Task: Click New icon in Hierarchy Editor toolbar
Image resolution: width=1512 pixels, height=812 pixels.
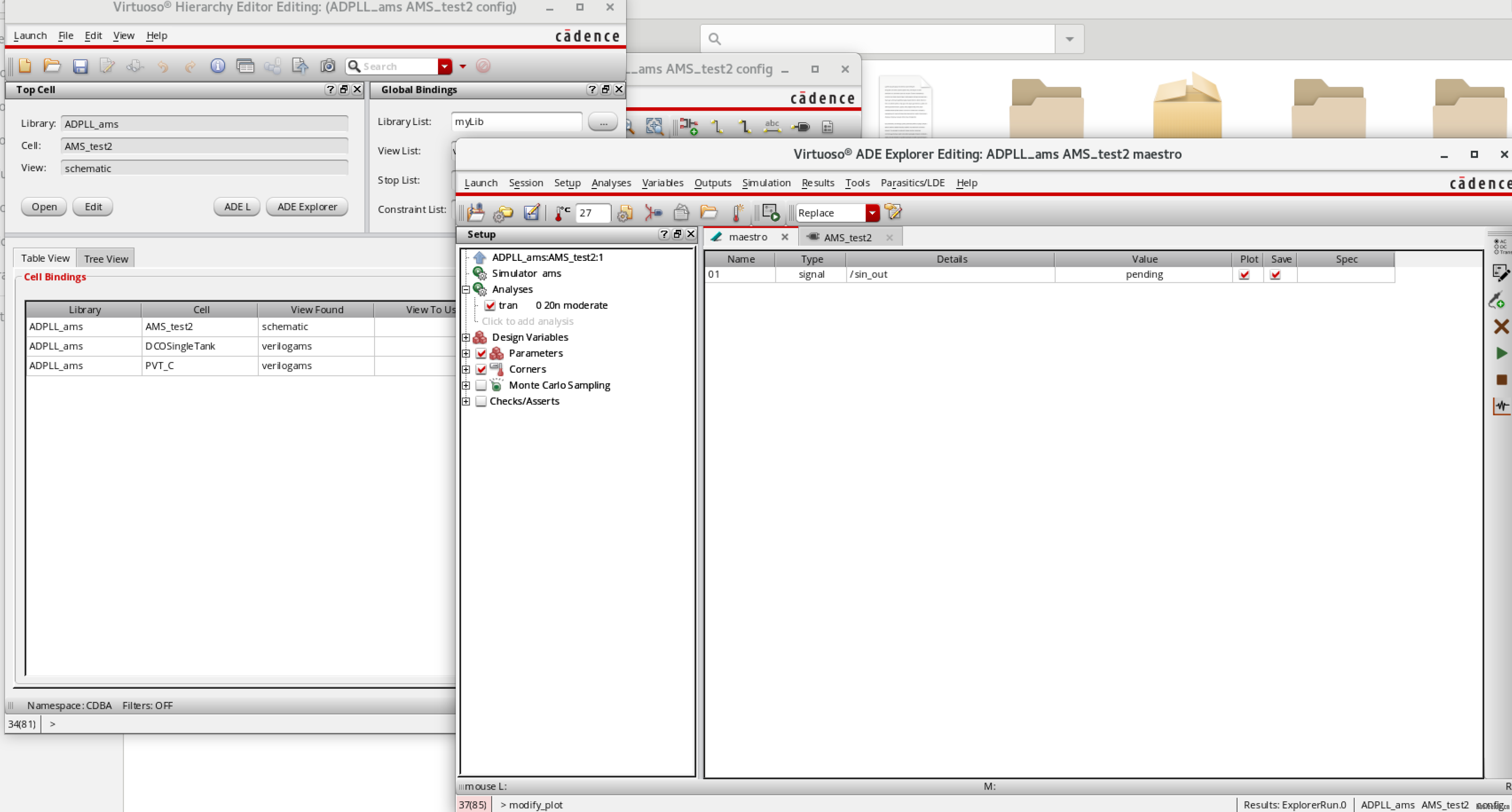Action: click(x=25, y=66)
